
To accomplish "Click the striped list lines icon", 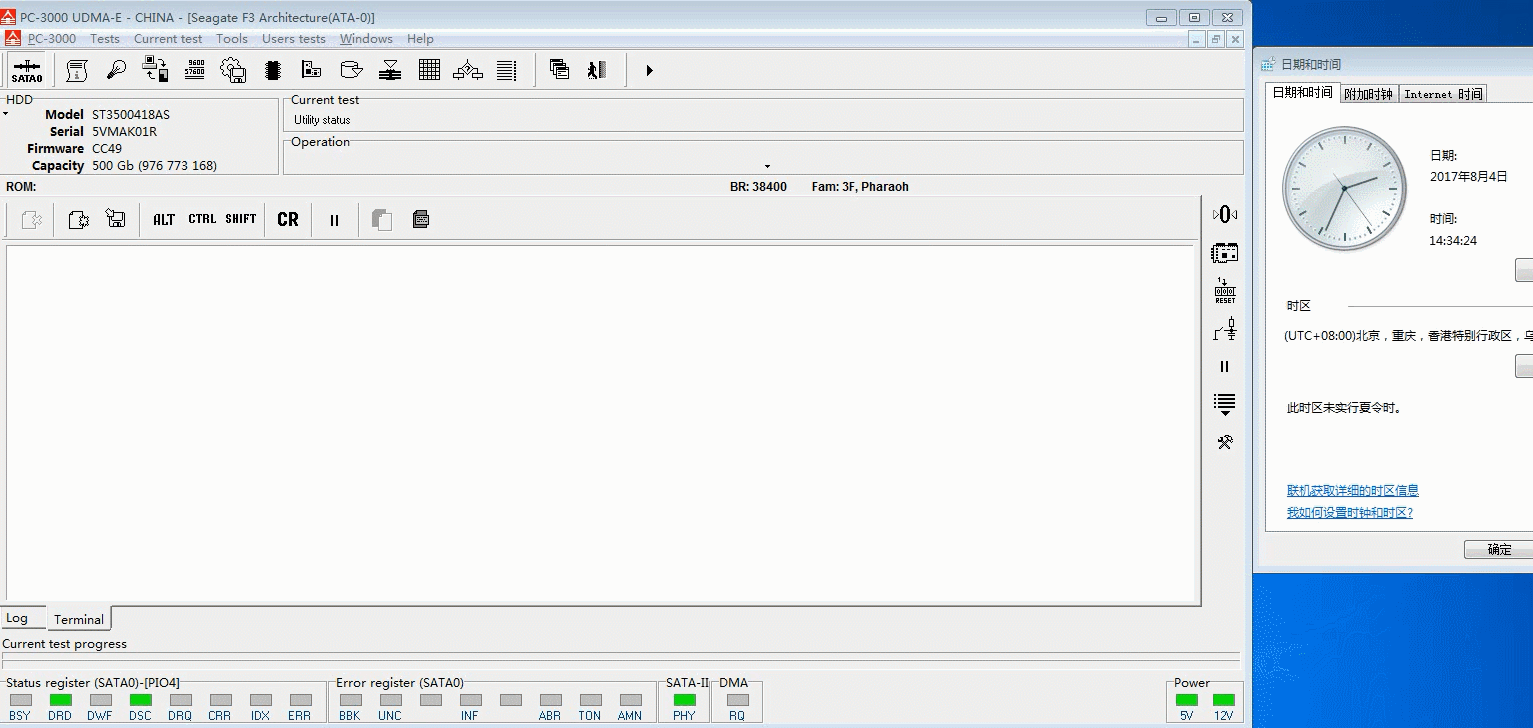I will pos(507,70).
